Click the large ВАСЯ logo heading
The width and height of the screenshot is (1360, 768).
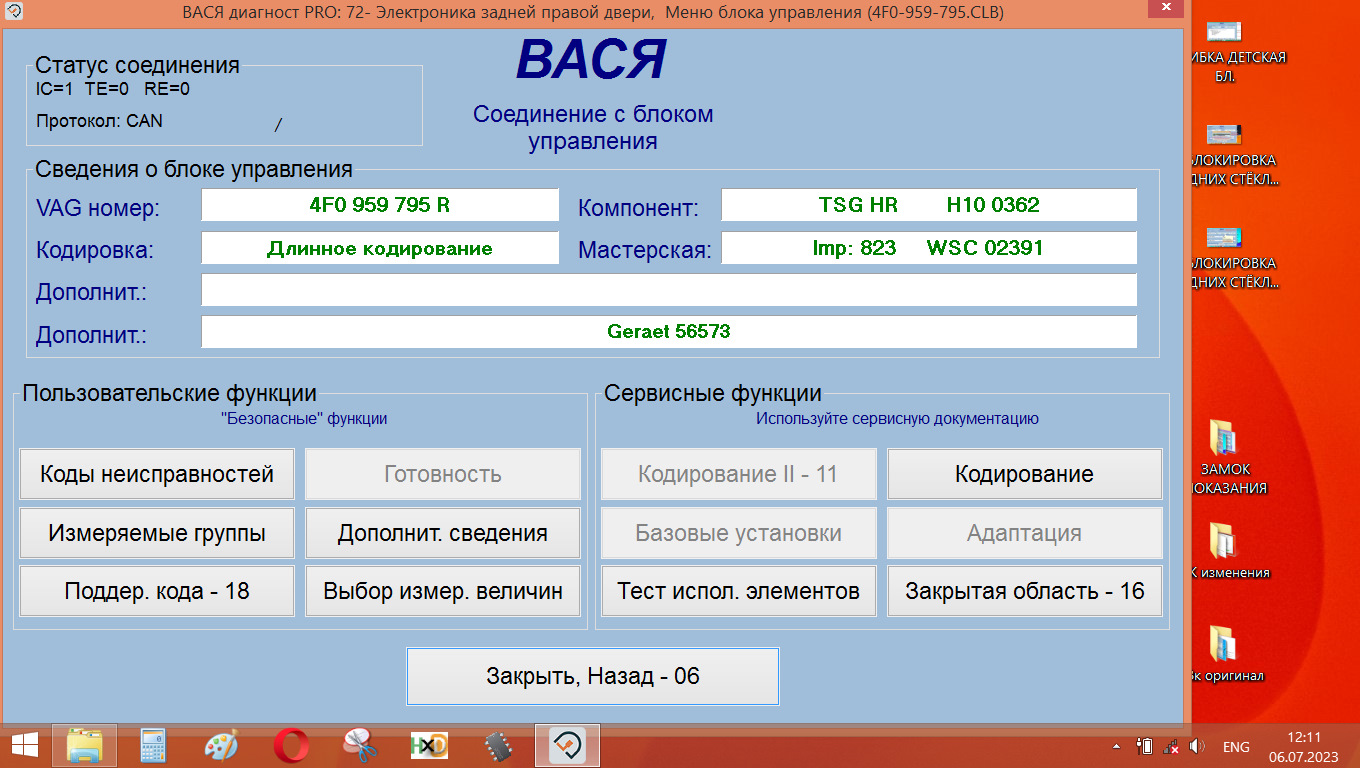pos(591,60)
